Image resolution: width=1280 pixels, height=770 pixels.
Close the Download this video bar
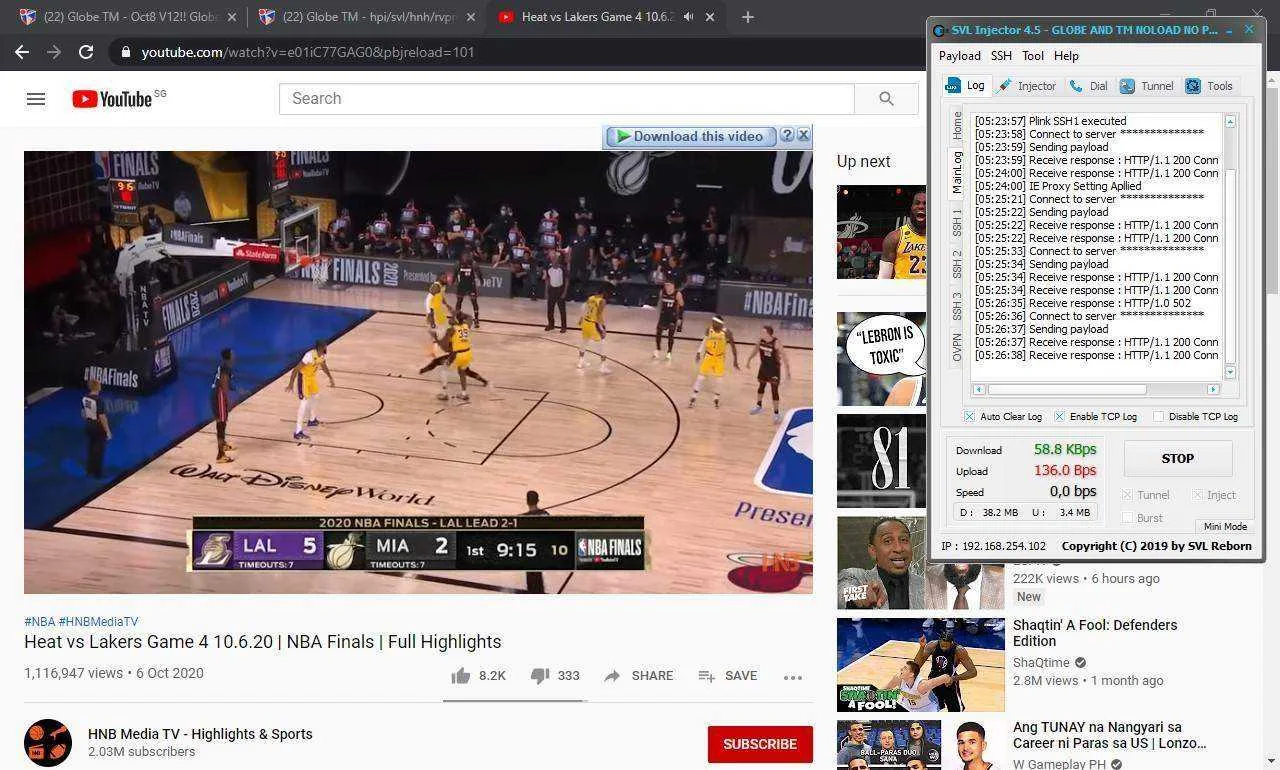point(803,135)
